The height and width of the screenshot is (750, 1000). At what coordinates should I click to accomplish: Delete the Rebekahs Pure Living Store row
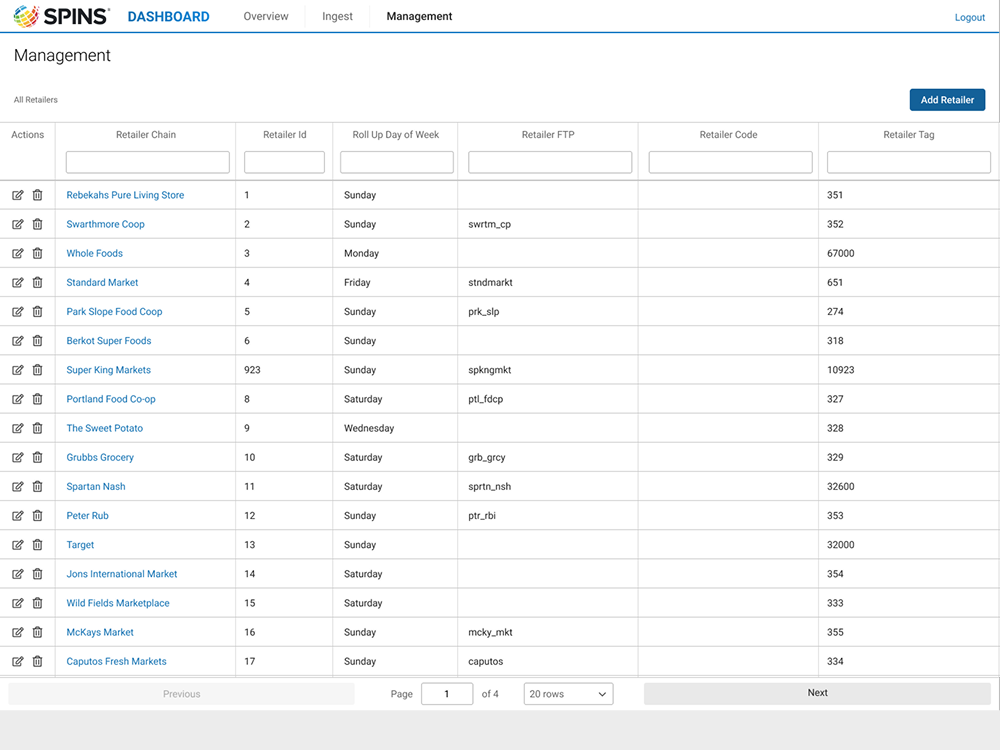[x=38, y=195]
